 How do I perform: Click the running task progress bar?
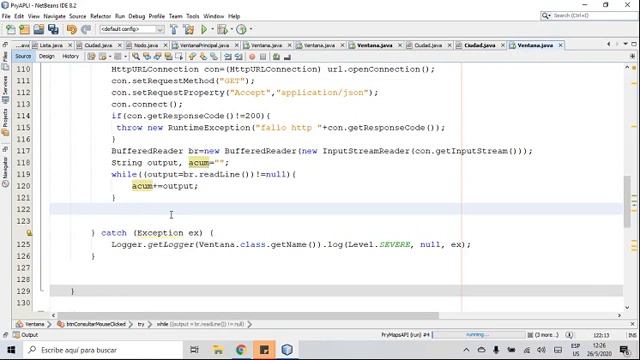coord(478,335)
